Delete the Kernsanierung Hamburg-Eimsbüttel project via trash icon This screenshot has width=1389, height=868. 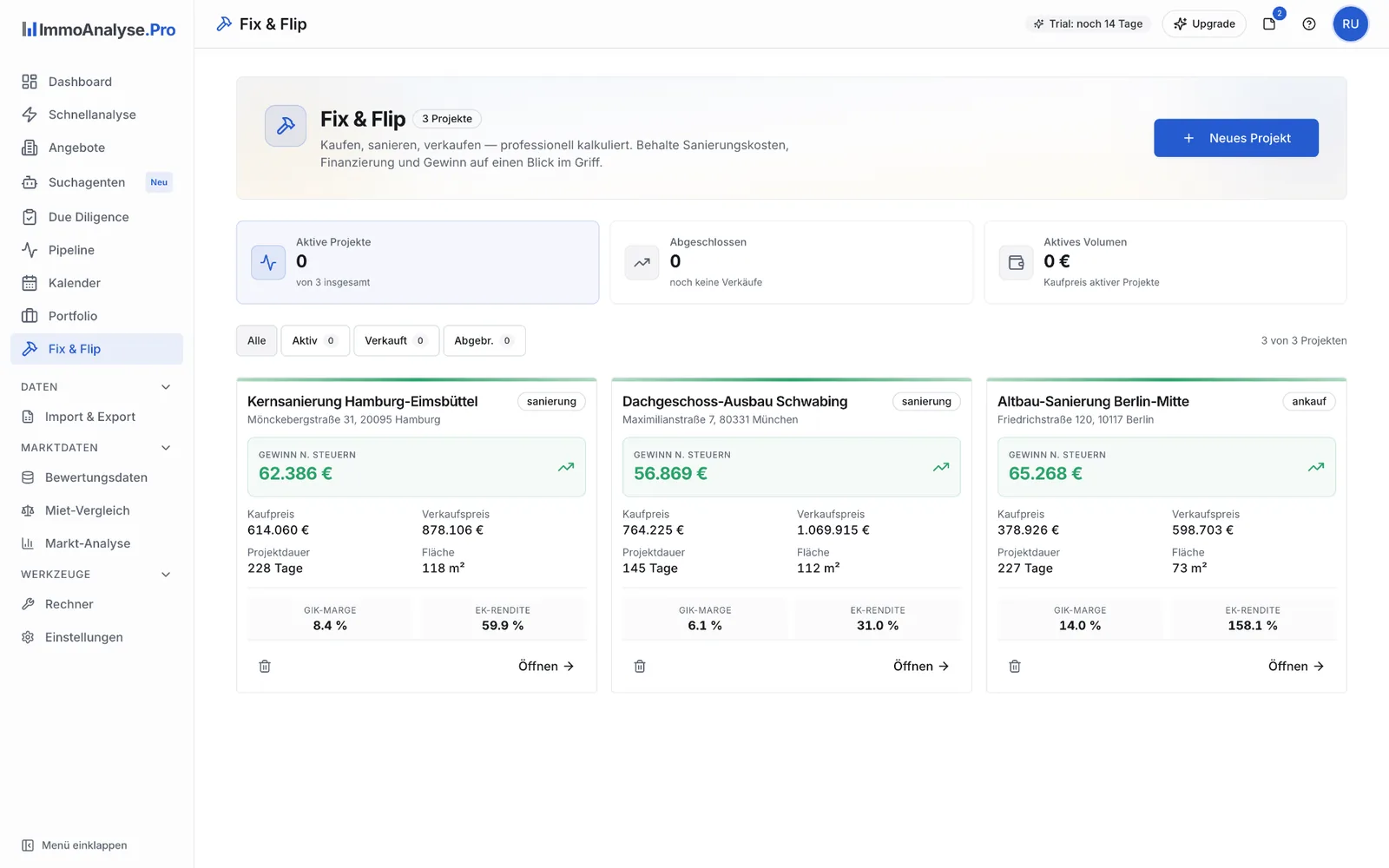[x=265, y=666]
